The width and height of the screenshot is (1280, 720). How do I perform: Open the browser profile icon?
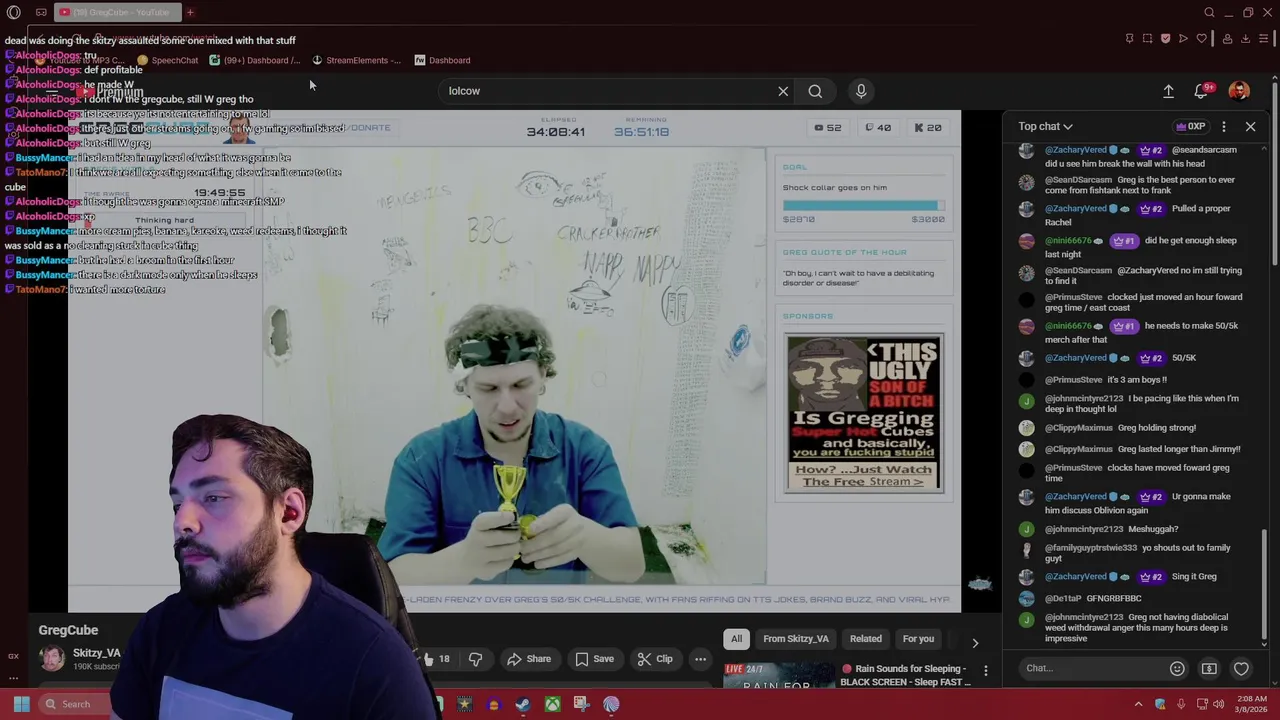tap(1227, 38)
